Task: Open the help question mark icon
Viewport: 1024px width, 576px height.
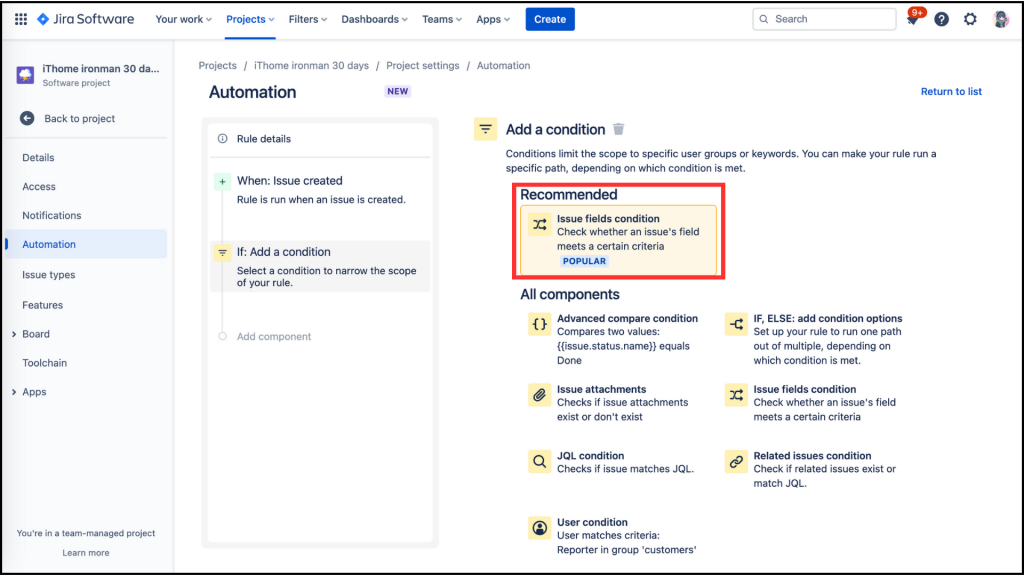Action: (x=941, y=20)
